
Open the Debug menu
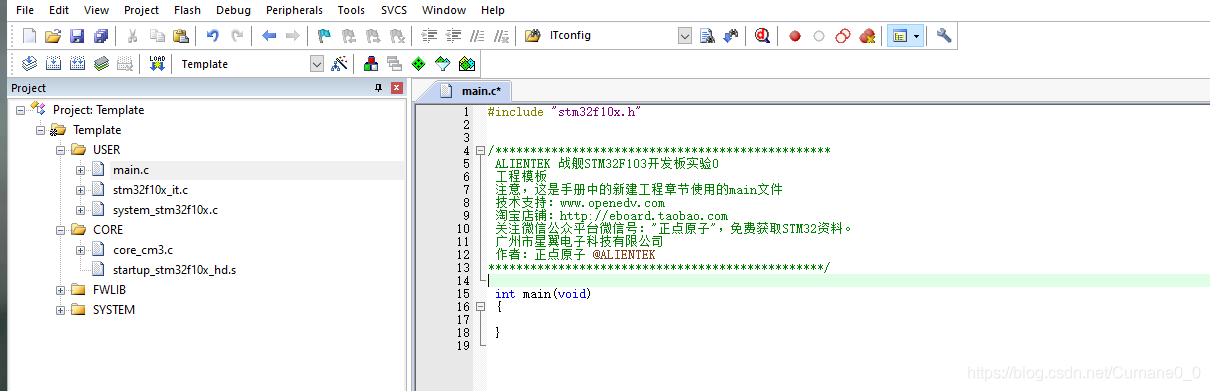(x=234, y=10)
